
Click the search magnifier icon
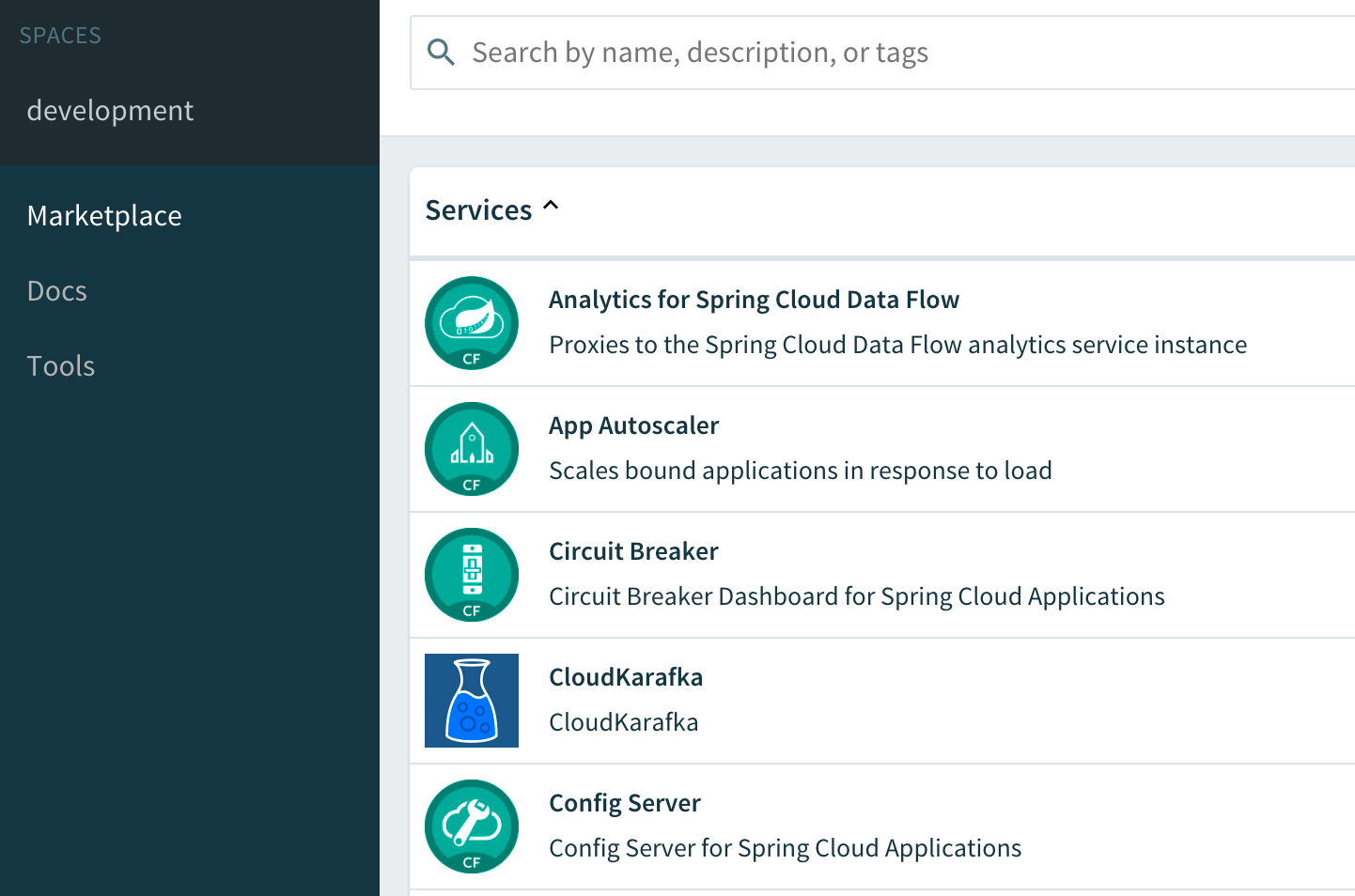[441, 52]
